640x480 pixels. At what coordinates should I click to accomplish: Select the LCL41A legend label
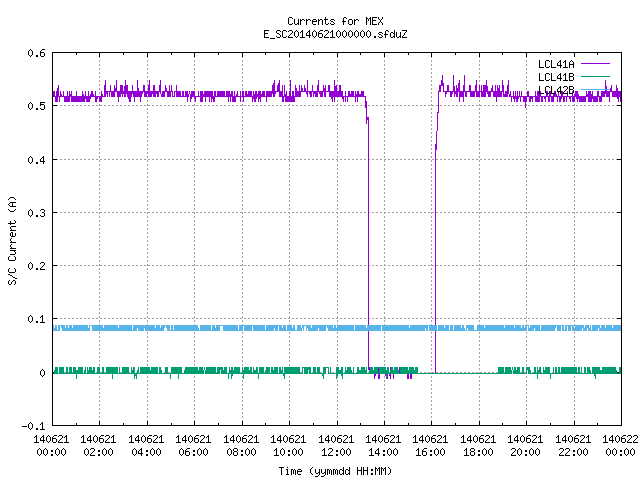tap(556, 64)
